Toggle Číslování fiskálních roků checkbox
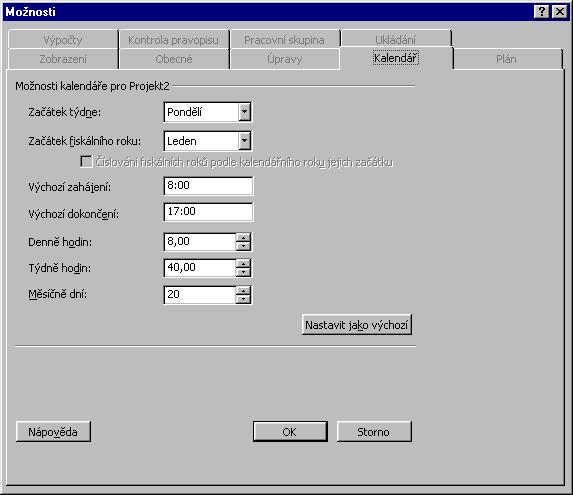The width and height of the screenshot is (573, 495). click(86, 161)
